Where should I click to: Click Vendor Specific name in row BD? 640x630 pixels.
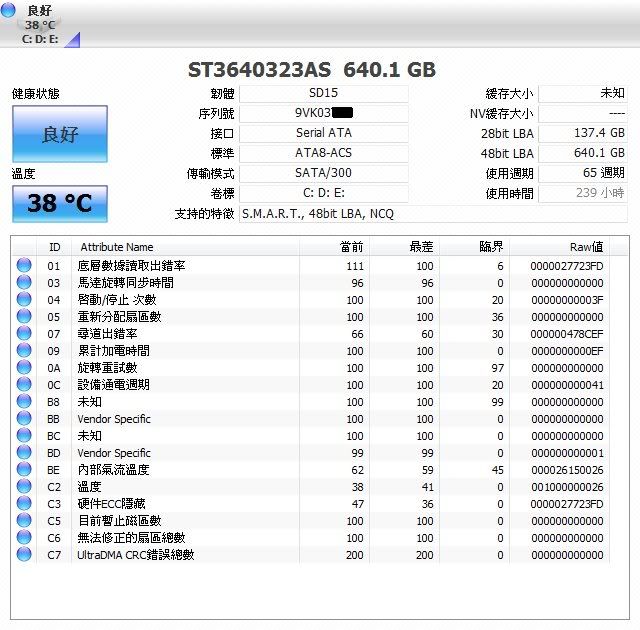(114, 453)
